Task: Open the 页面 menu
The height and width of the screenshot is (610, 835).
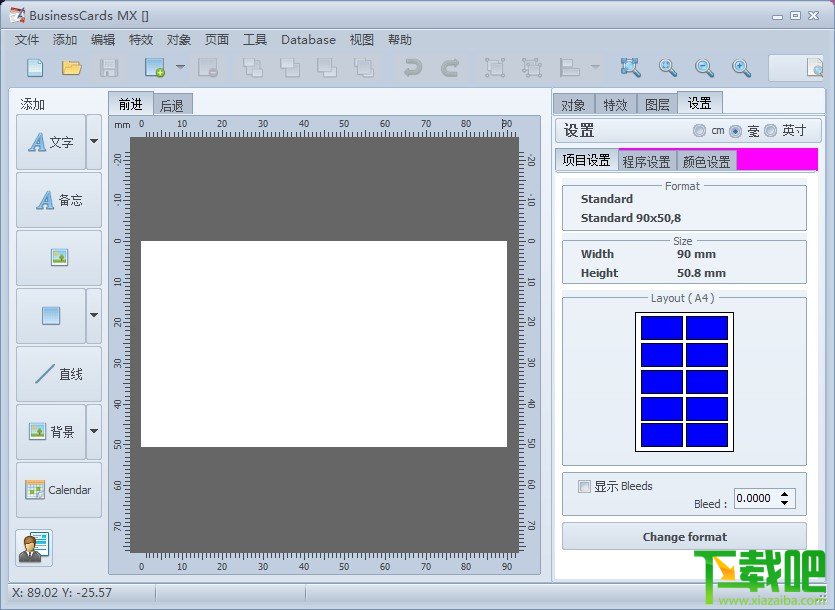Action: click(217, 39)
